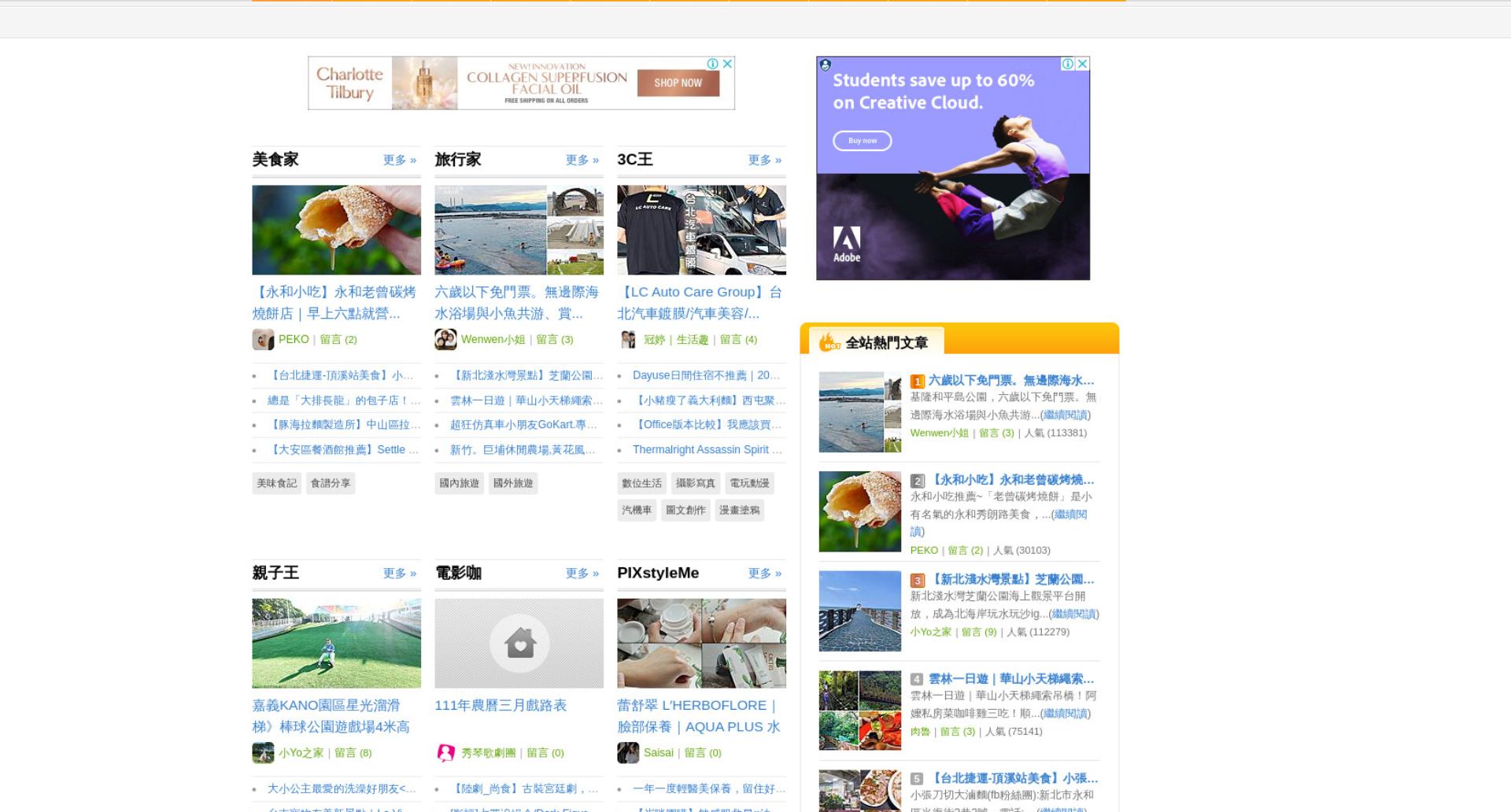Image resolution: width=1511 pixels, height=812 pixels.
Task: Open AdChoices info on Adobe ad
Action: point(1068,64)
